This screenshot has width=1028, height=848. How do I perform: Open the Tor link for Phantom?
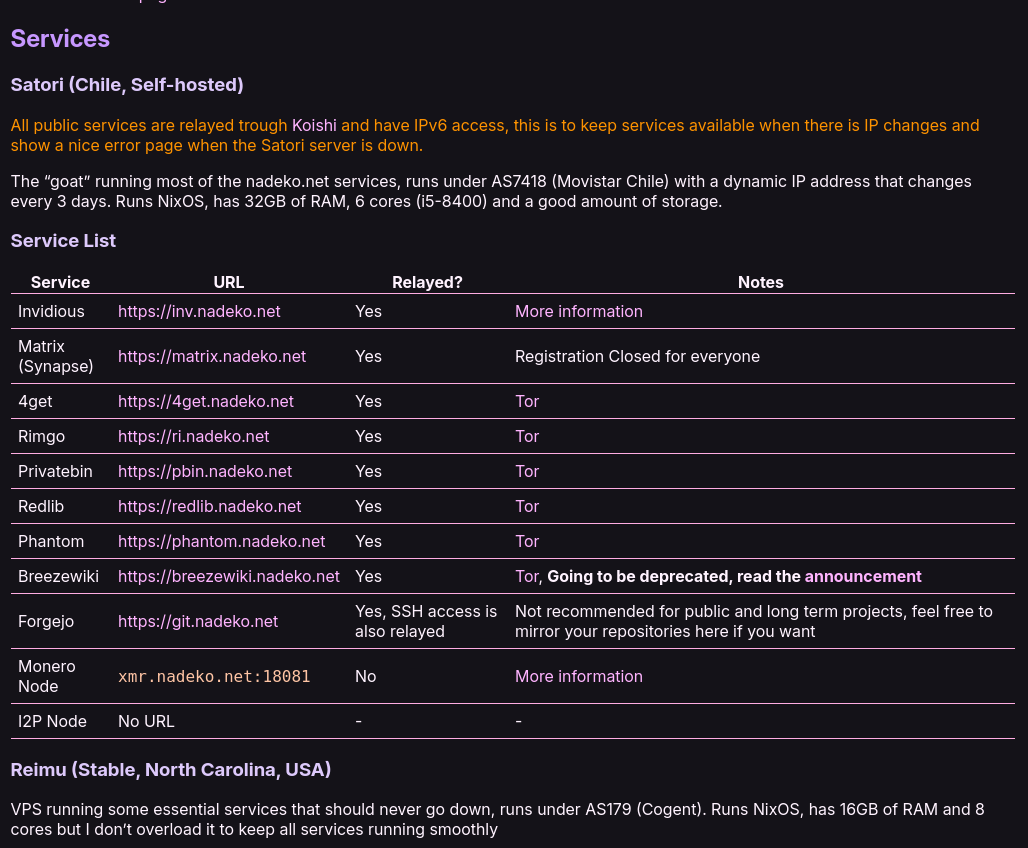click(527, 541)
